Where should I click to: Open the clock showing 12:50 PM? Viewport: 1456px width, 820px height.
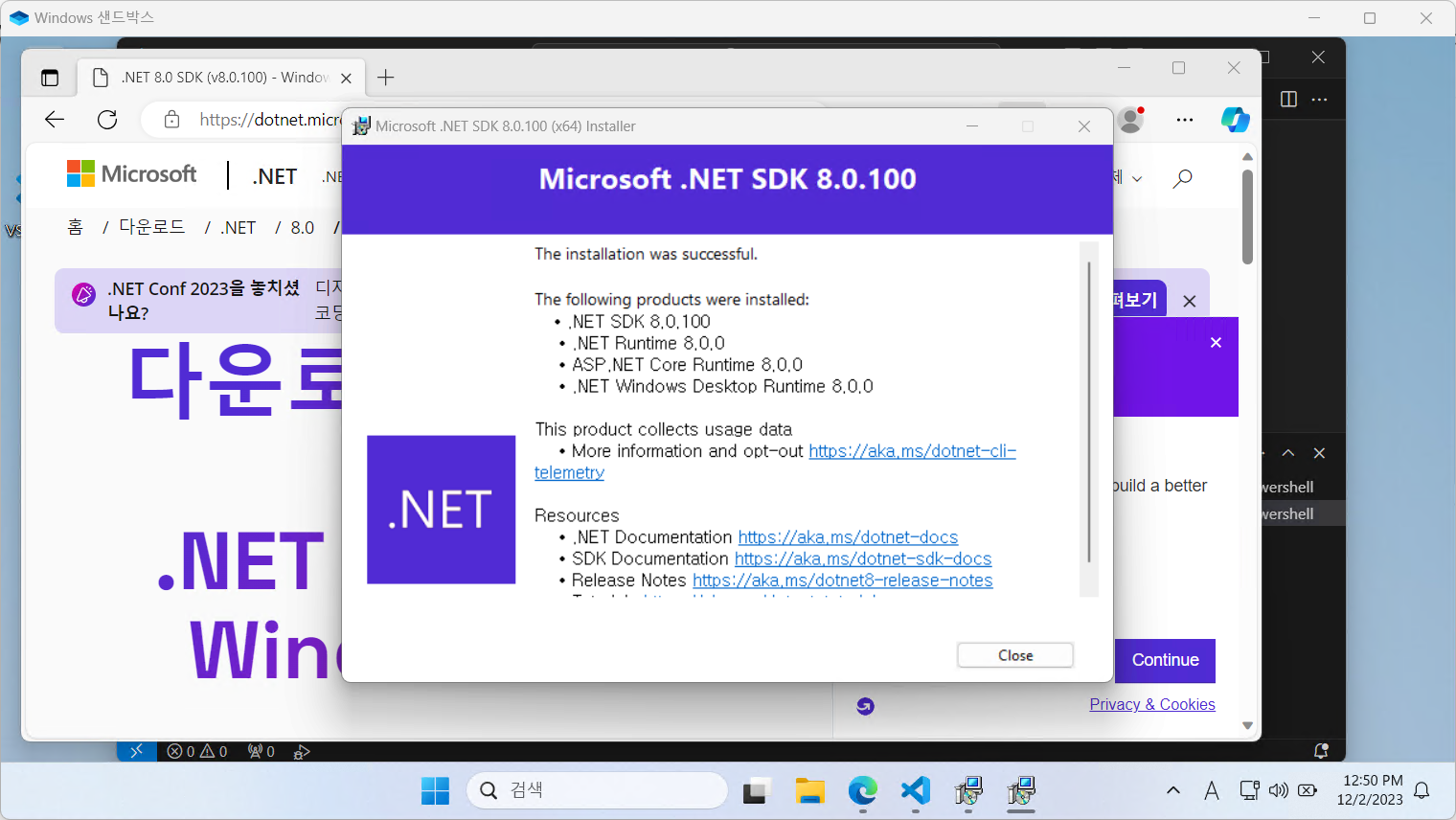pyautogui.click(x=1372, y=790)
